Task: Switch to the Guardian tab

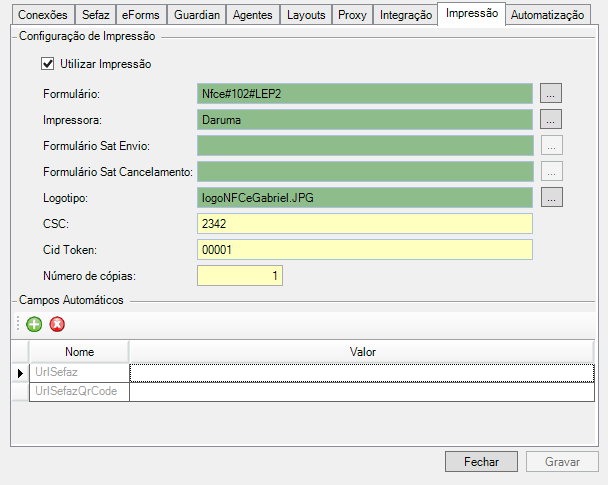Action: pos(195,16)
